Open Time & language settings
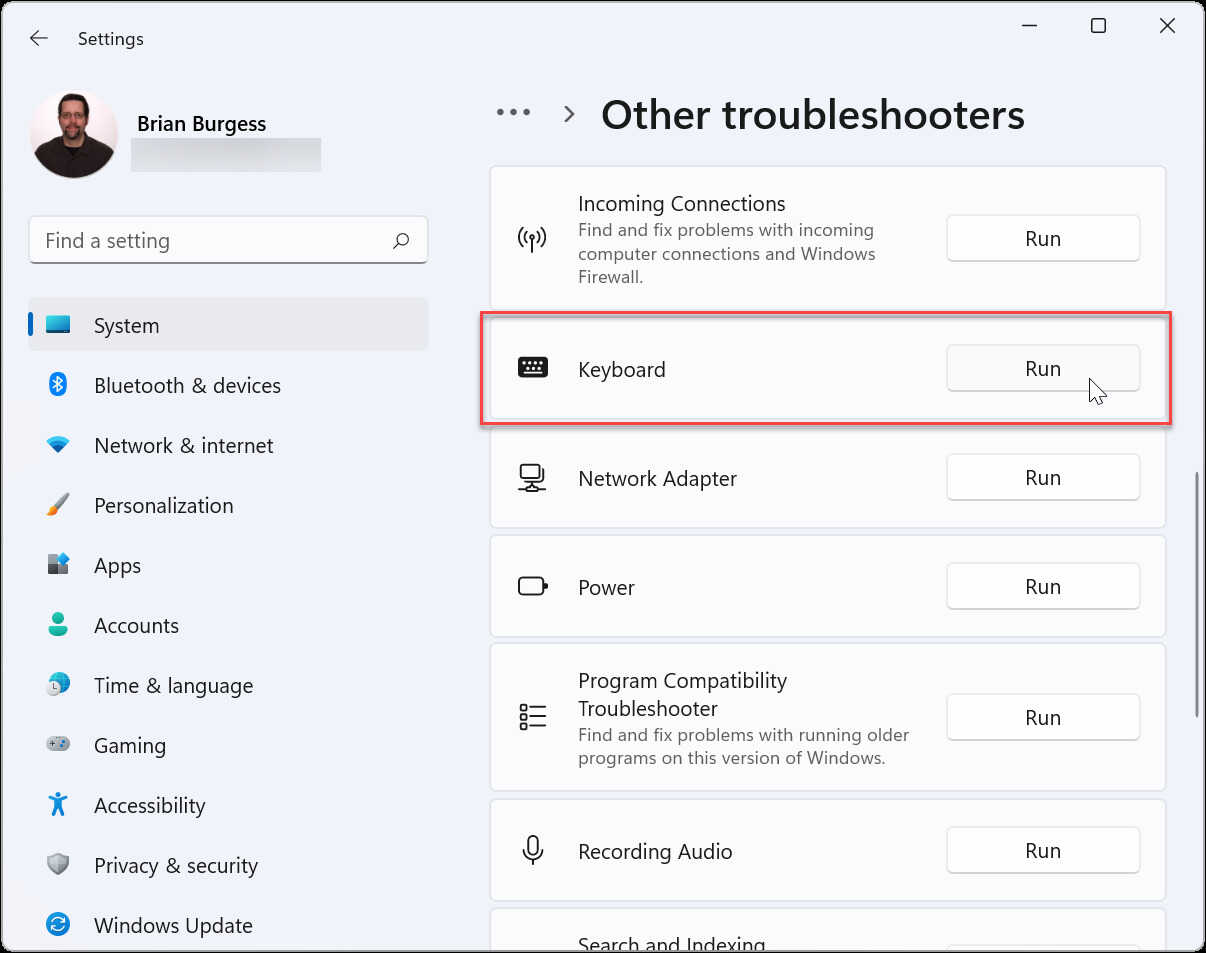The width and height of the screenshot is (1206, 953). point(173,685)
